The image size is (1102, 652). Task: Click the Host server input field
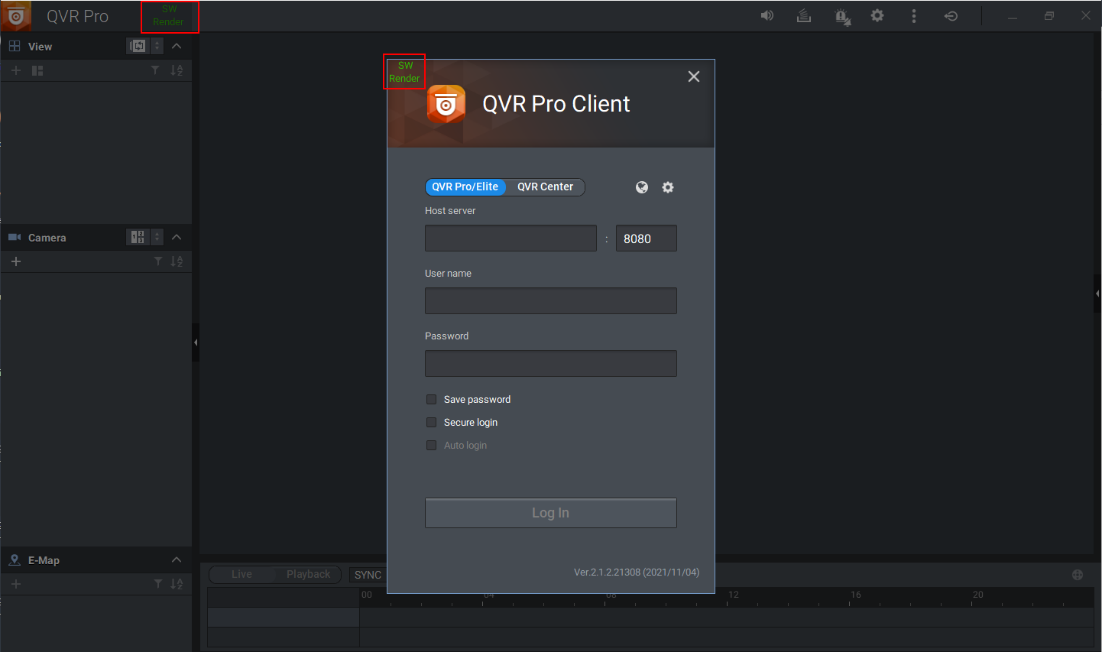tap(510, 238)
